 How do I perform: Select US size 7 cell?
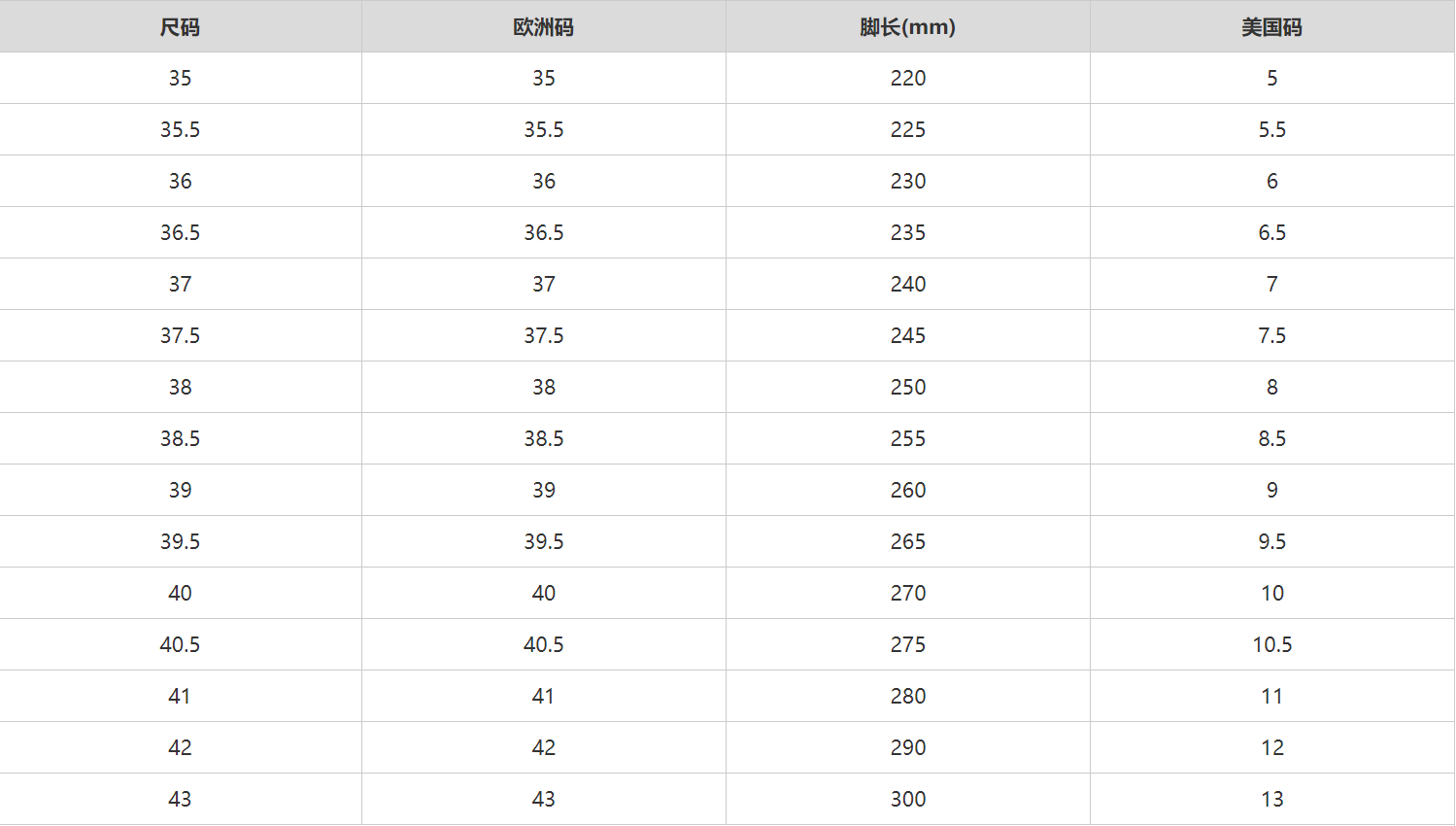(1271, 284)
